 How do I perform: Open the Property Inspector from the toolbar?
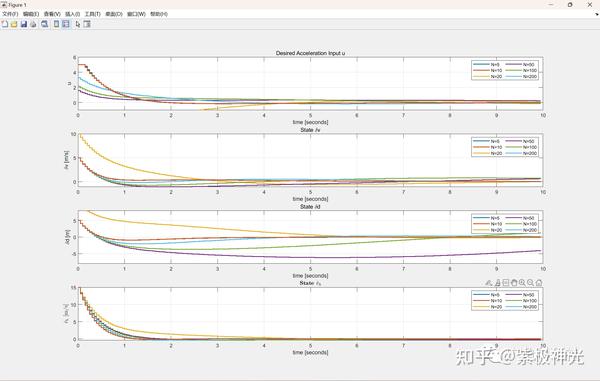coord(87,24)
